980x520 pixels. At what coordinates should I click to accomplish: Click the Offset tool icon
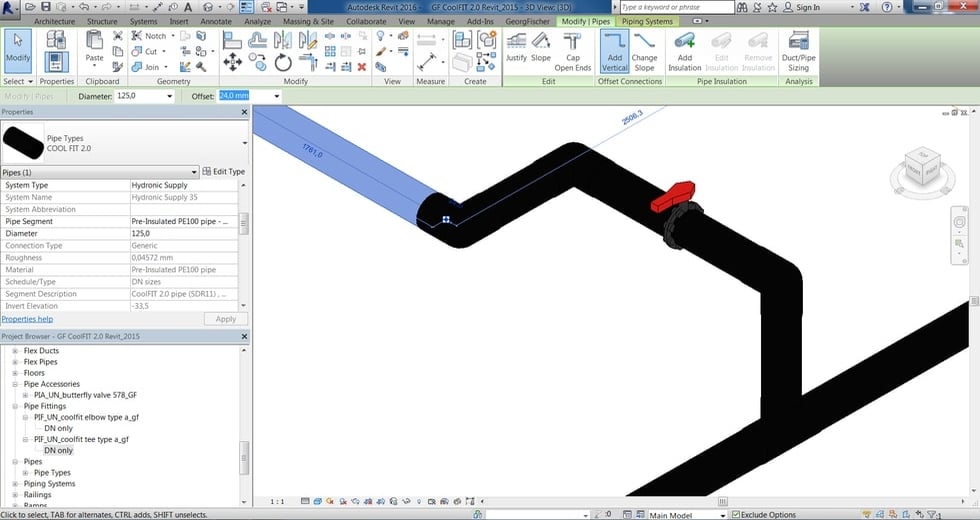point(258,40)
